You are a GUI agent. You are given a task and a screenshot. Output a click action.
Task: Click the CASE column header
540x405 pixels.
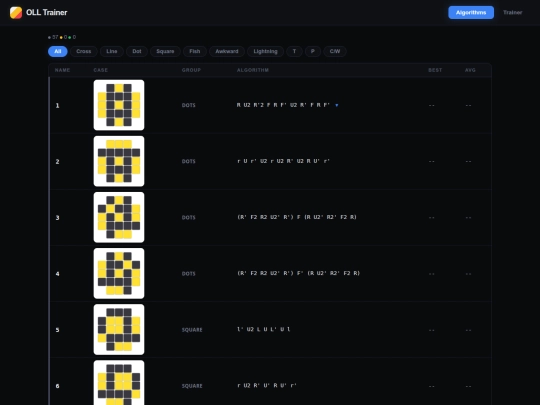click(x=101, y=70)
